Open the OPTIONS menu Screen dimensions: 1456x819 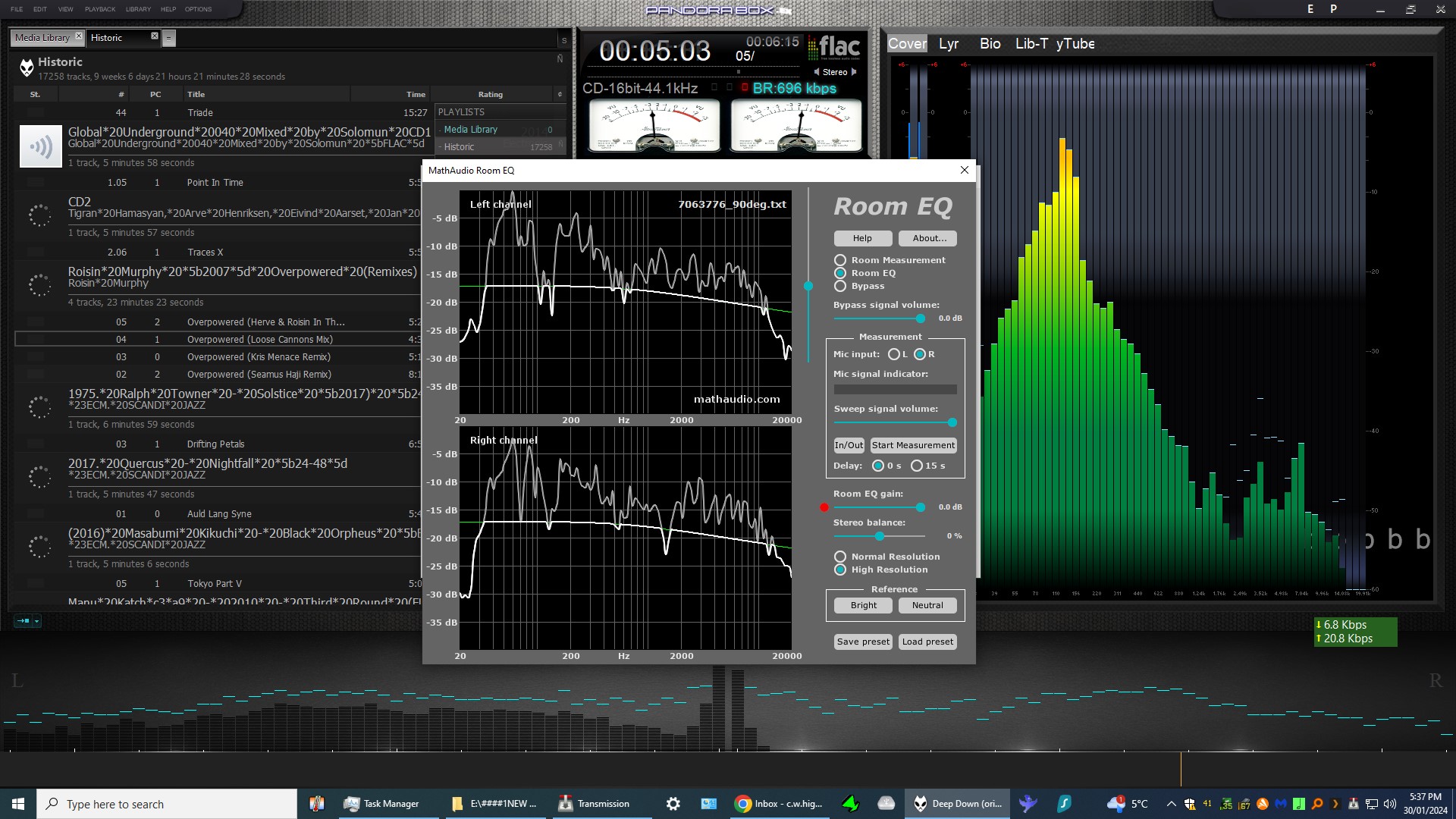pyautogui.click(x=199, y=9)
